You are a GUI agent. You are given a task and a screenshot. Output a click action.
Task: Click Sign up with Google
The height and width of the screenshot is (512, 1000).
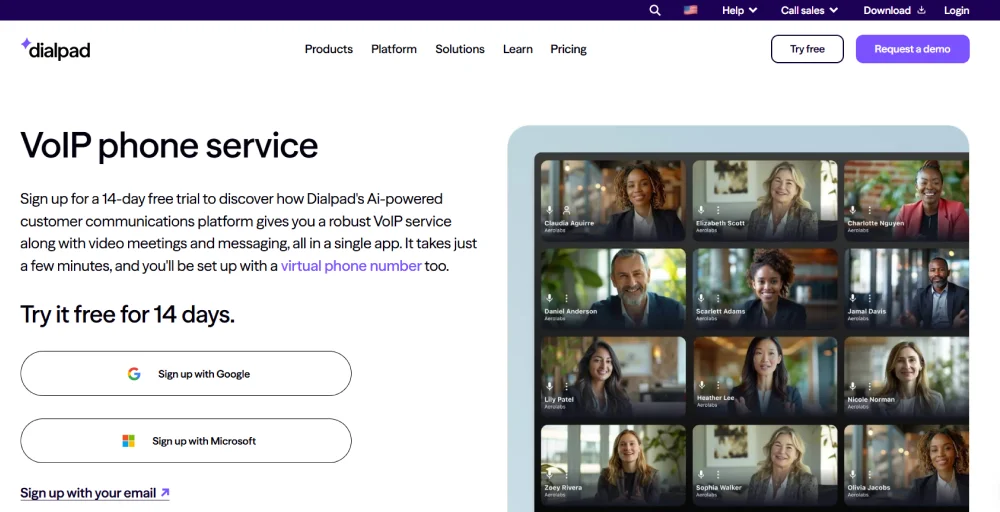pos(186,374)
